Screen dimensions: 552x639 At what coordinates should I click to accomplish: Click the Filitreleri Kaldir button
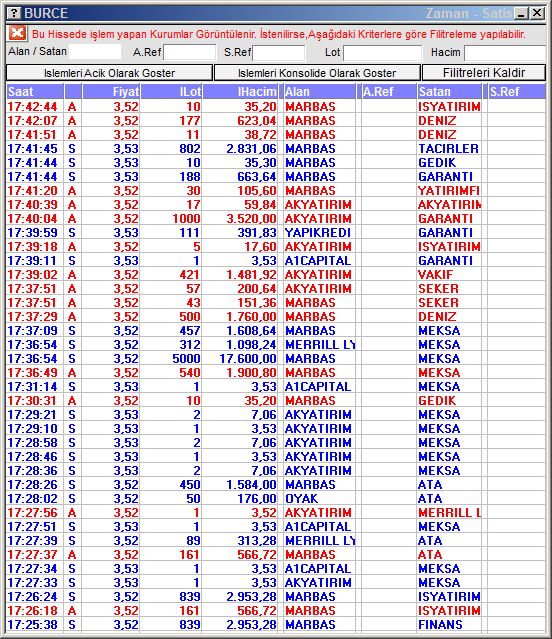tap(484, 73)
